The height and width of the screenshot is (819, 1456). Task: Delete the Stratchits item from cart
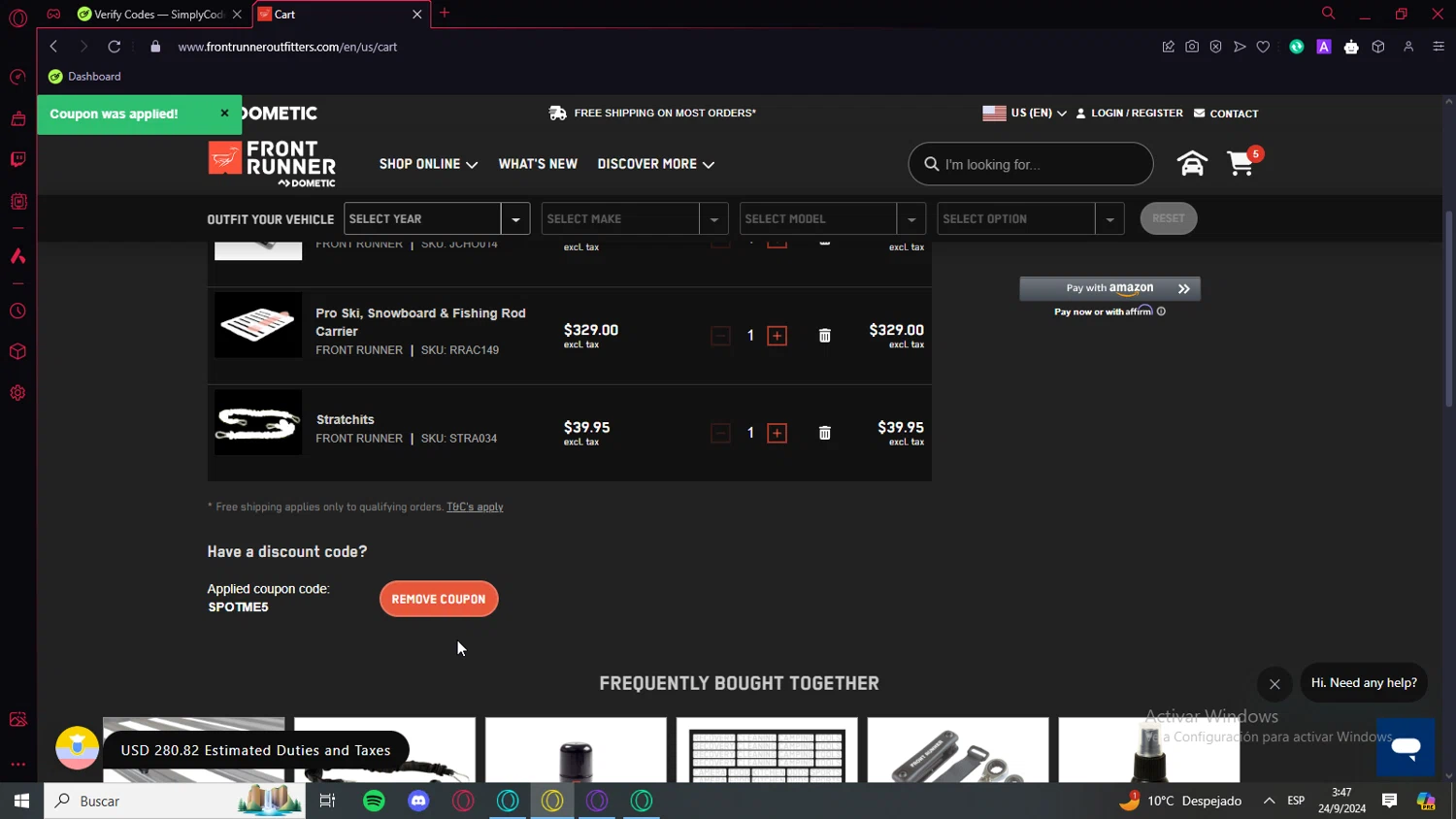pos(825,433)
